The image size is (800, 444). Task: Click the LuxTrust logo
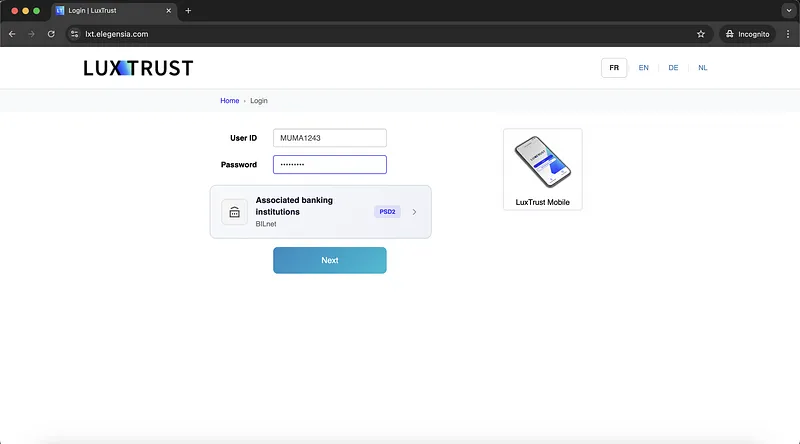(138, 68)
